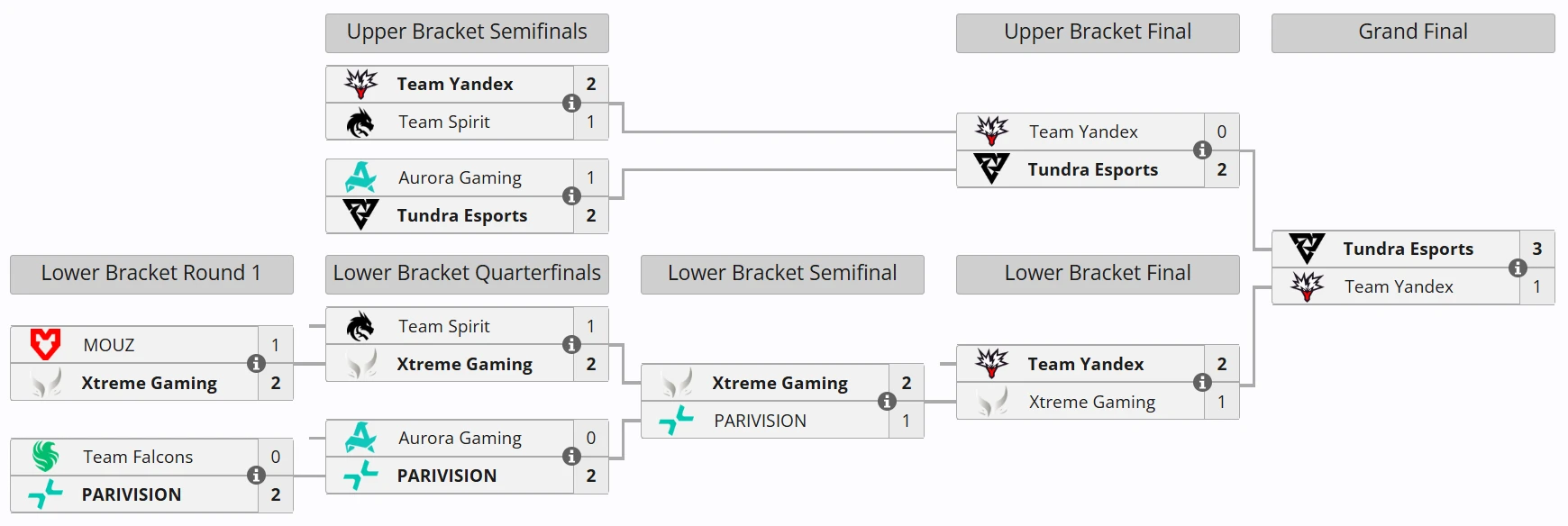Open info icon for MOUZ vs Xtreme Gaming
1568x526 pixels.
[256, 364]
